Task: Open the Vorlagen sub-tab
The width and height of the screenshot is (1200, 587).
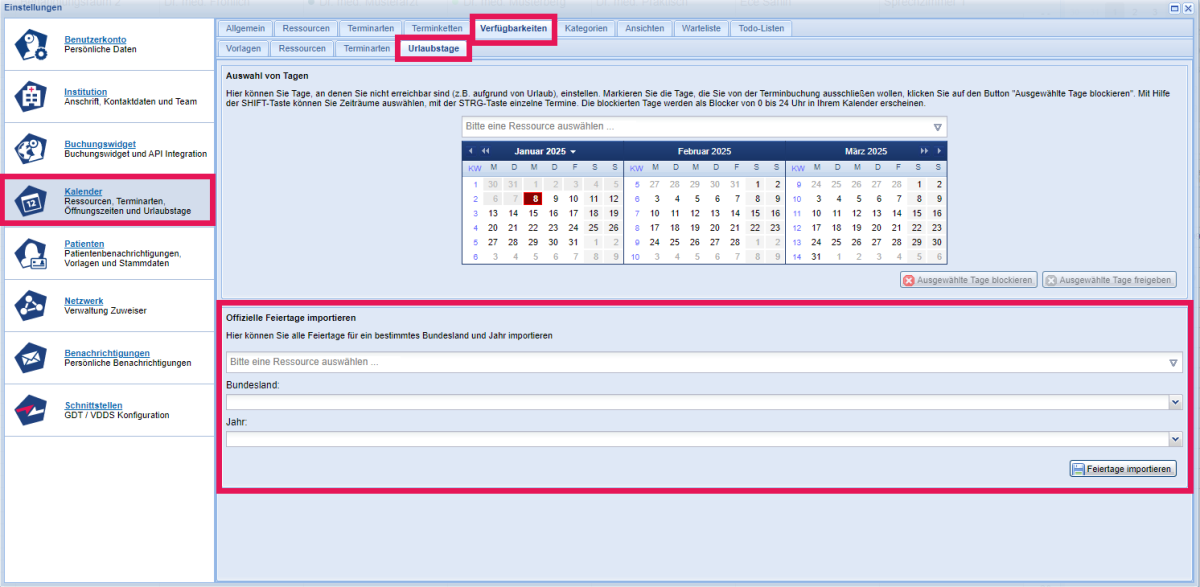Action: (243, 48)
